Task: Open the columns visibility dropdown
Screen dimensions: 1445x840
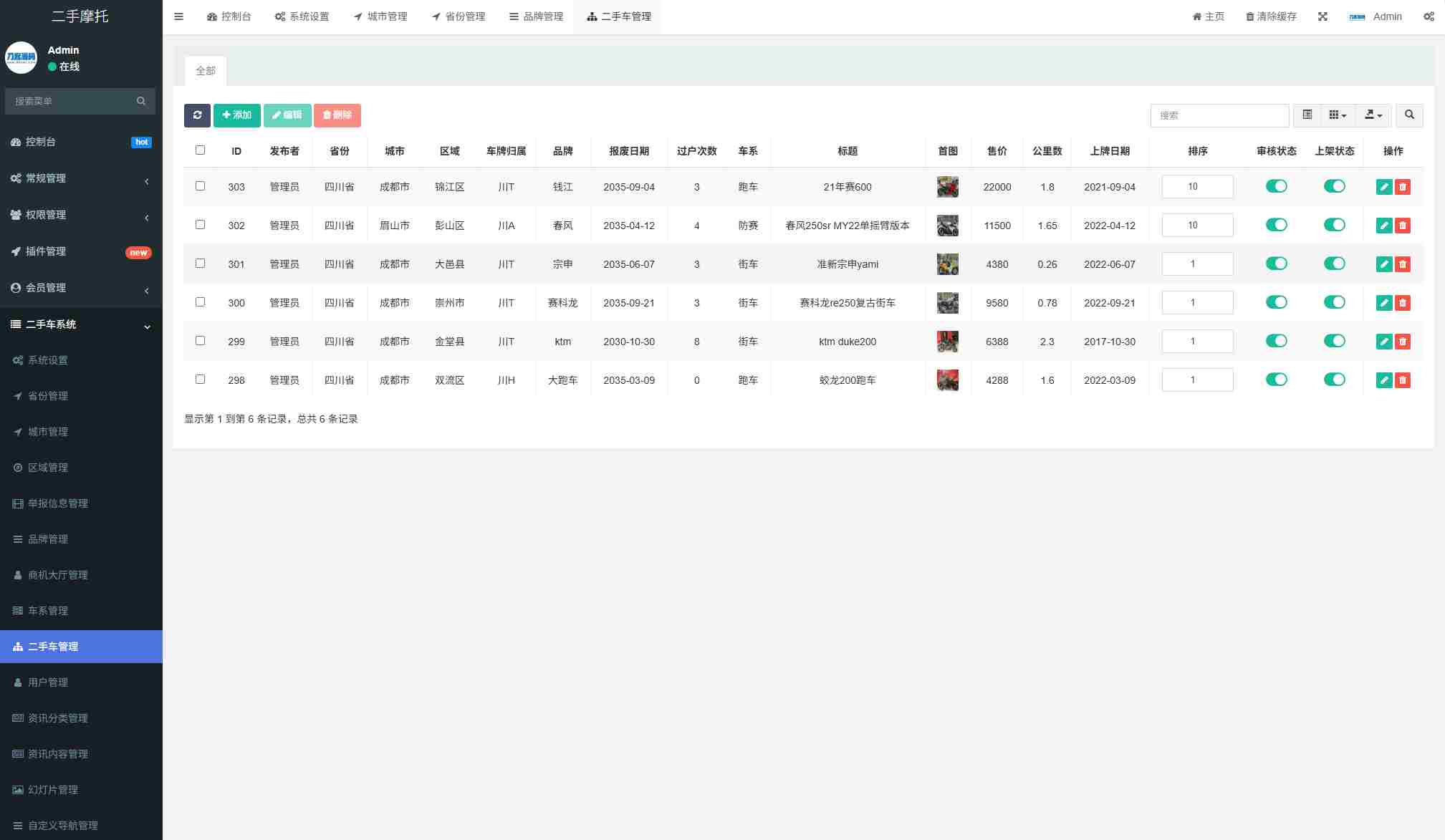Action: click(1337, 115)
